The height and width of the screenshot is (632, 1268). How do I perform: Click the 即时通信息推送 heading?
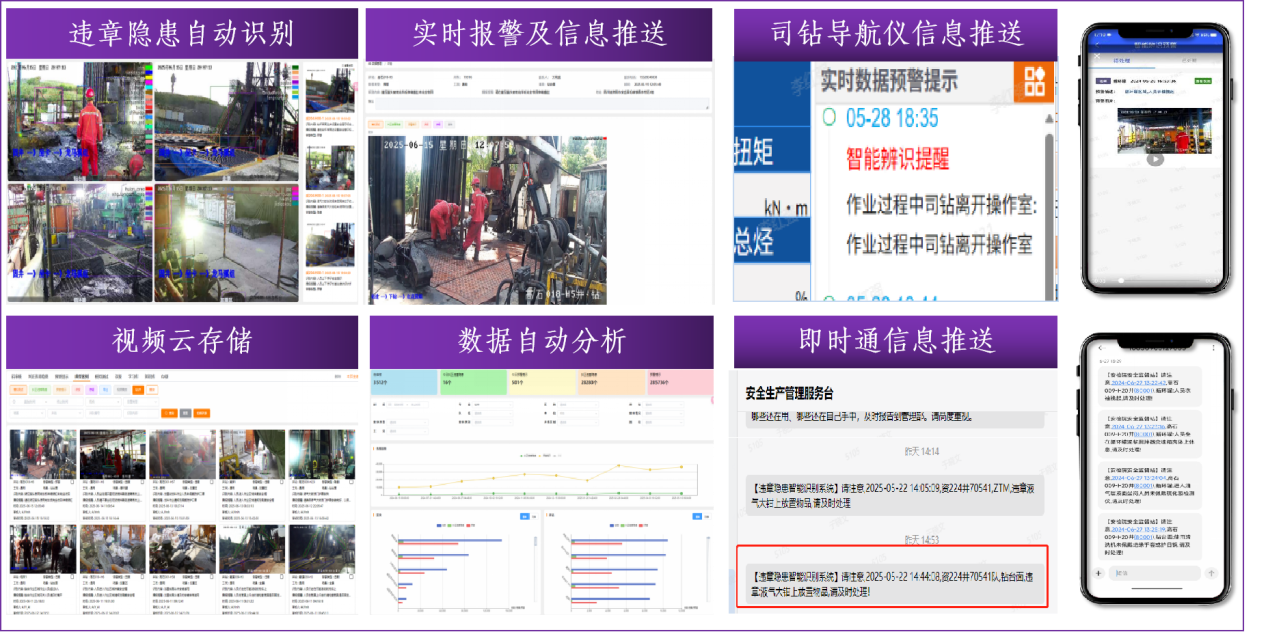(895, 340)
